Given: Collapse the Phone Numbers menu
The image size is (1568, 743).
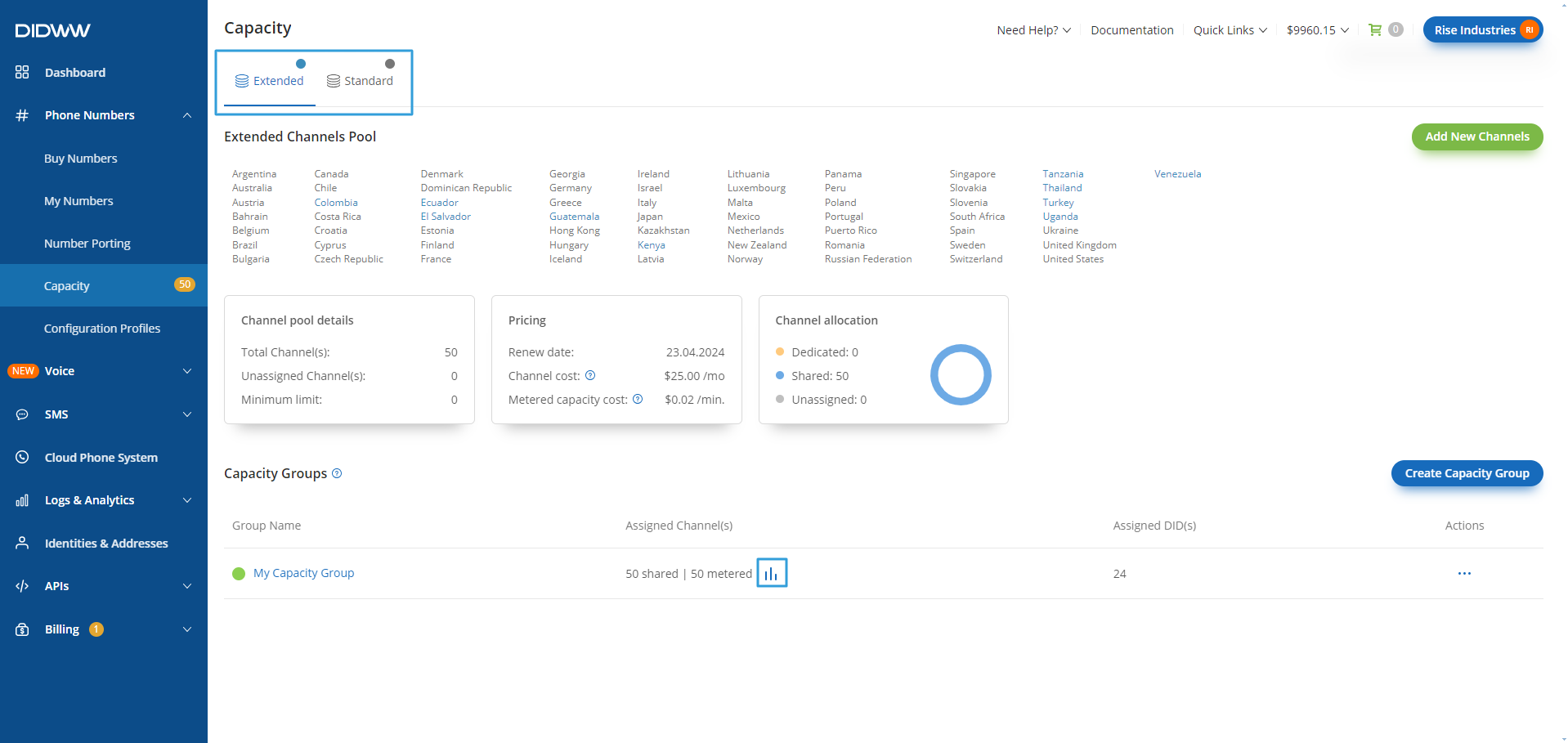Looking at the screenshot, I should click(187, 115).
